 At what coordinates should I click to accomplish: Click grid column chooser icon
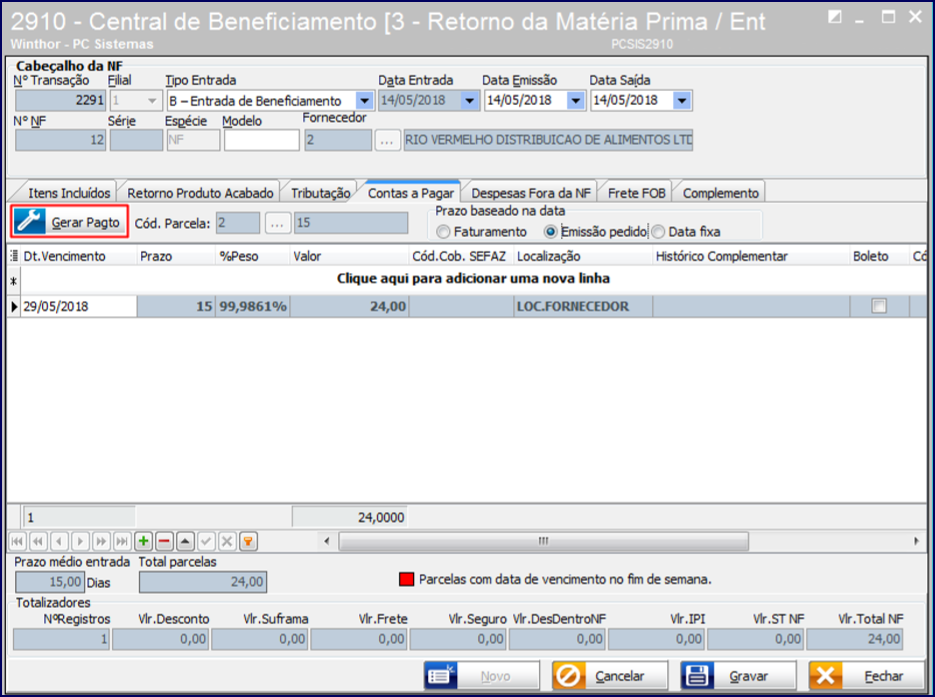pyautogui.click(x=14, y=256)
